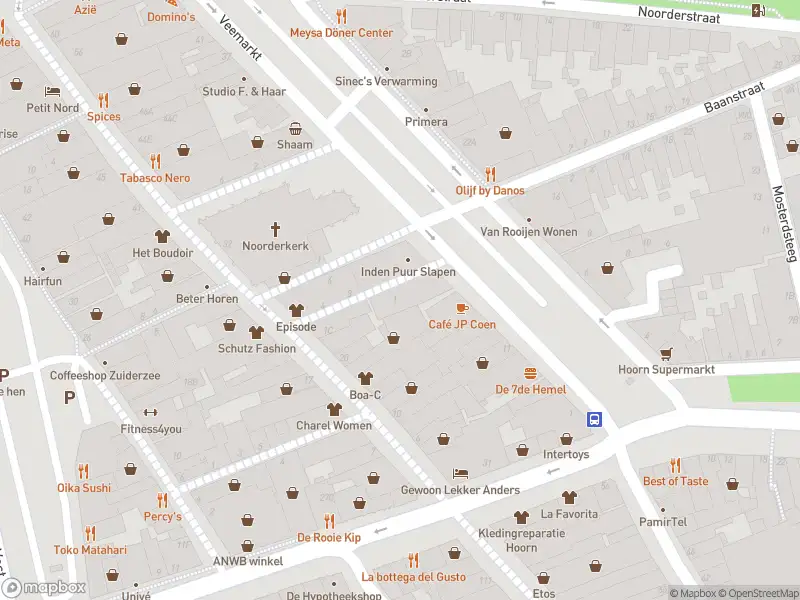Click the Toko Matahari restaurant icon

[x=90, y=534]
